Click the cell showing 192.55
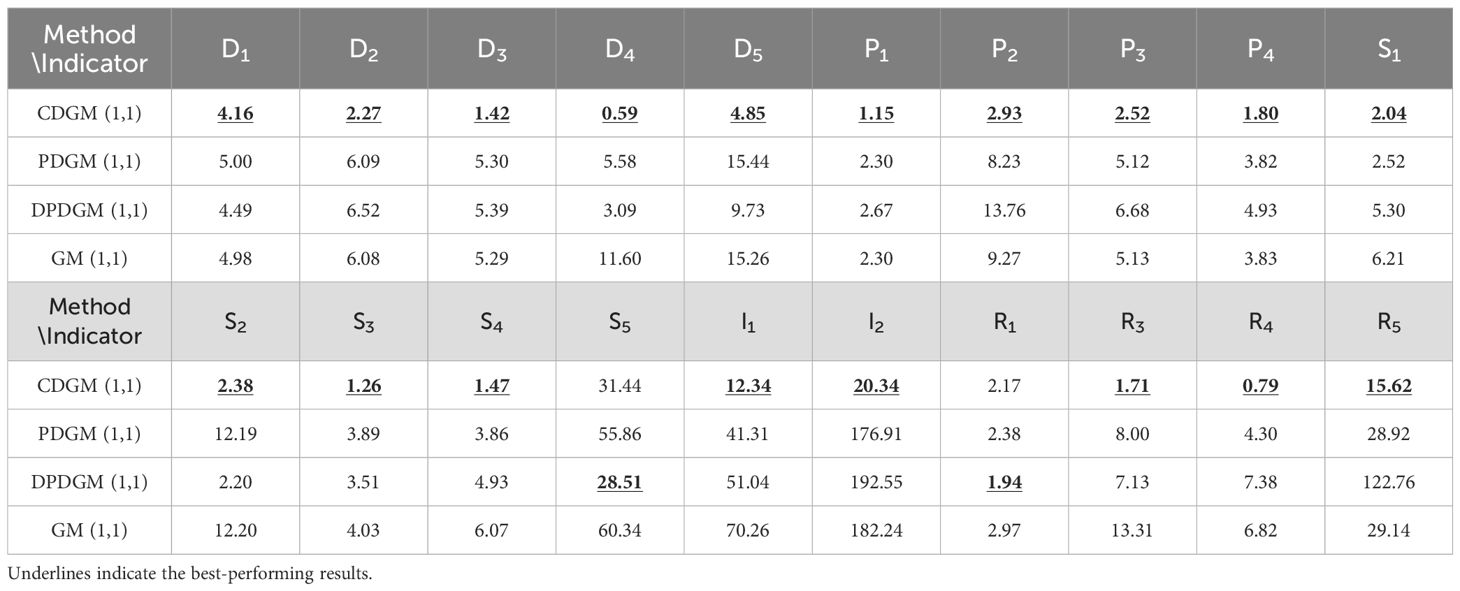The image size is (1460, 591). coord(875,482)
